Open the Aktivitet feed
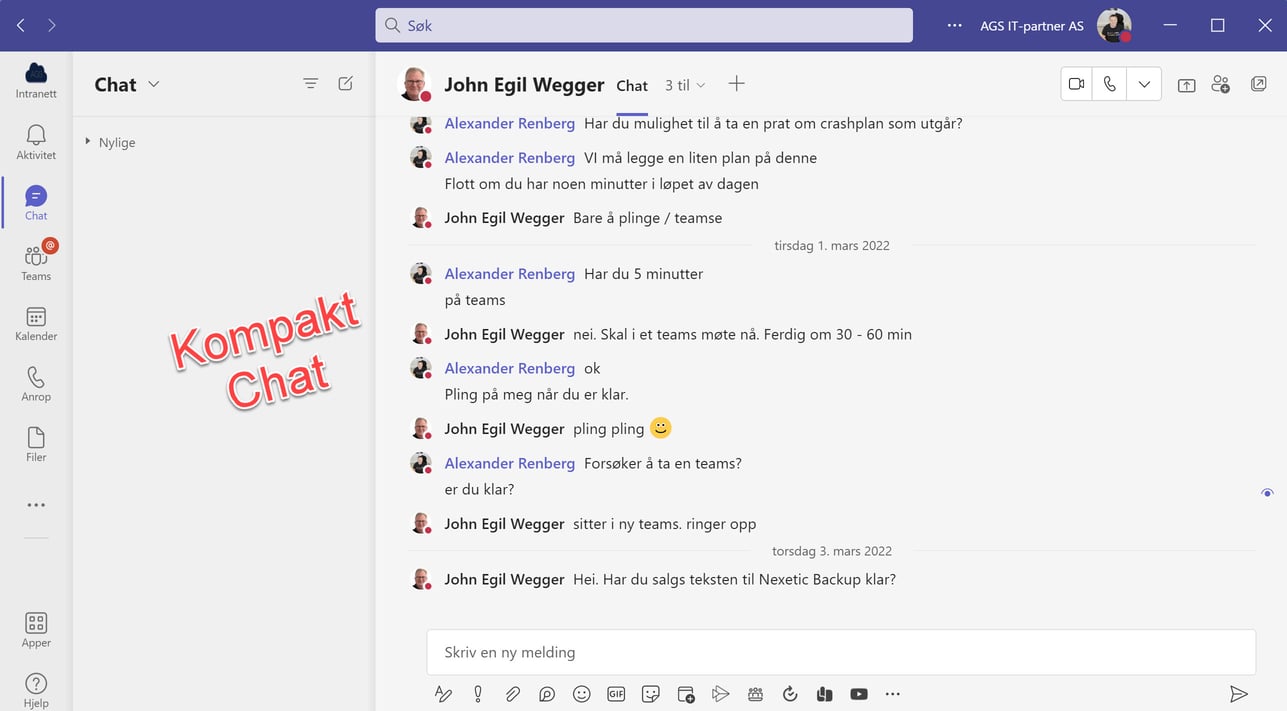Viewport: 1287px width, 711px height. pos(36,142)
